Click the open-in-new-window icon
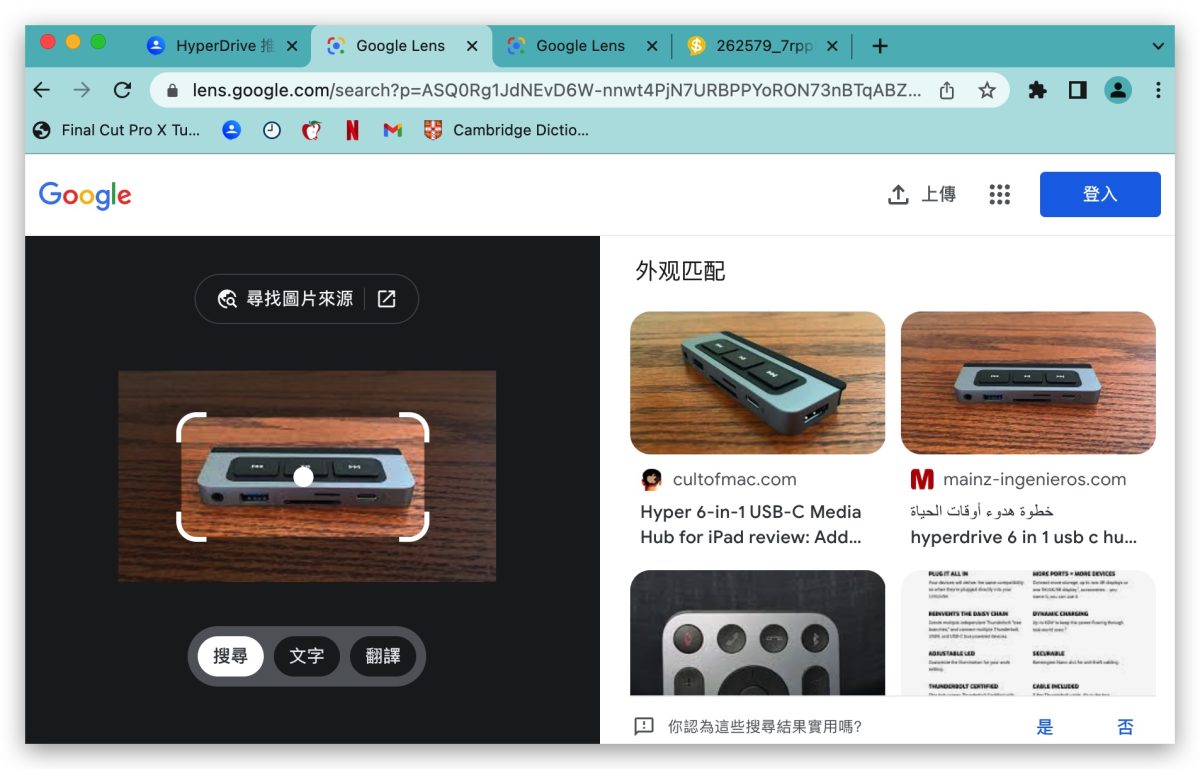Image resolution: width=1200 pixels, height=769 pixels. point(387,299)
